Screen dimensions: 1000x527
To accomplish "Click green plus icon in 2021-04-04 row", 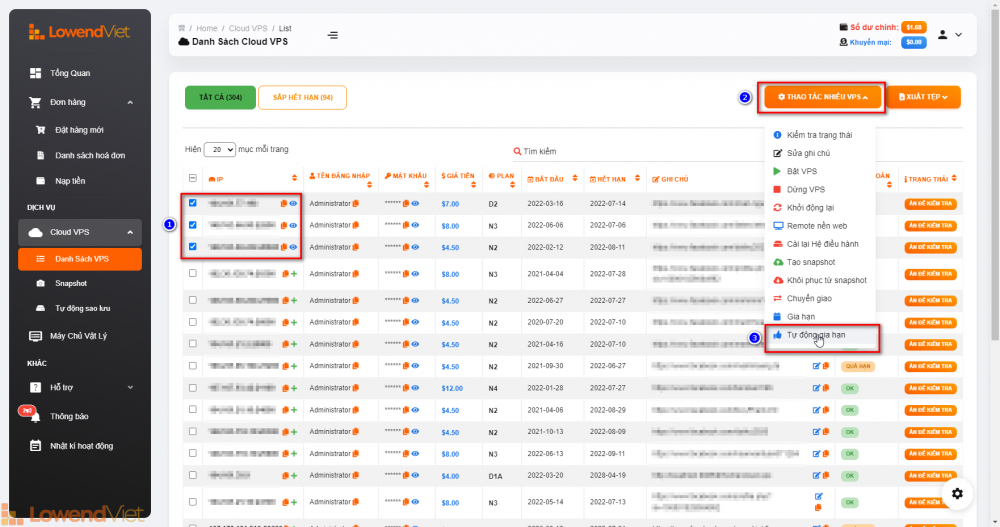I will [x=294, y=274].
